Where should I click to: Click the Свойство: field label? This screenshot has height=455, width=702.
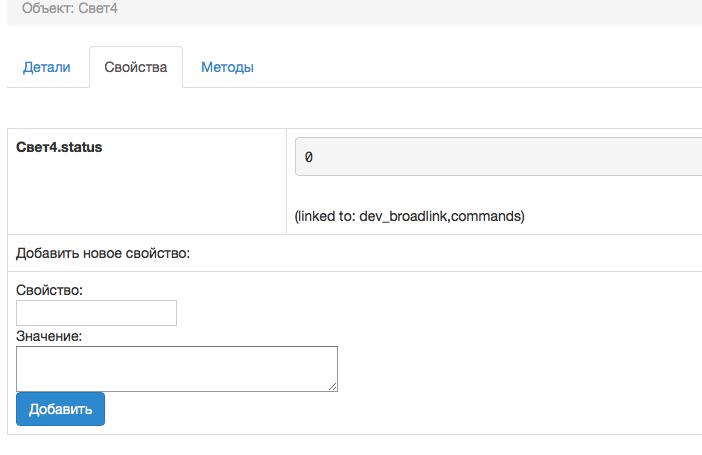coord(50,290)
